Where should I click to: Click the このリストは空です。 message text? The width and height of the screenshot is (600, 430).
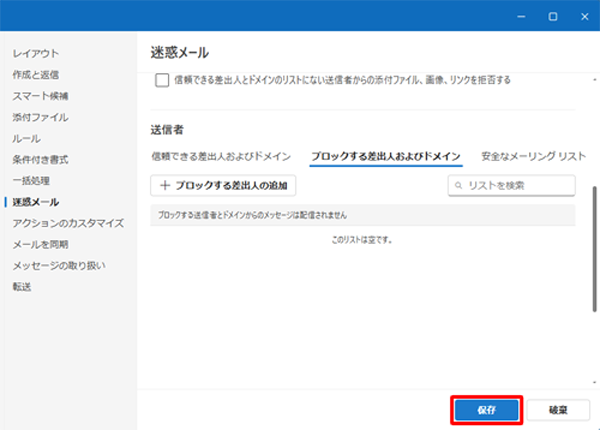click(362, 240)
